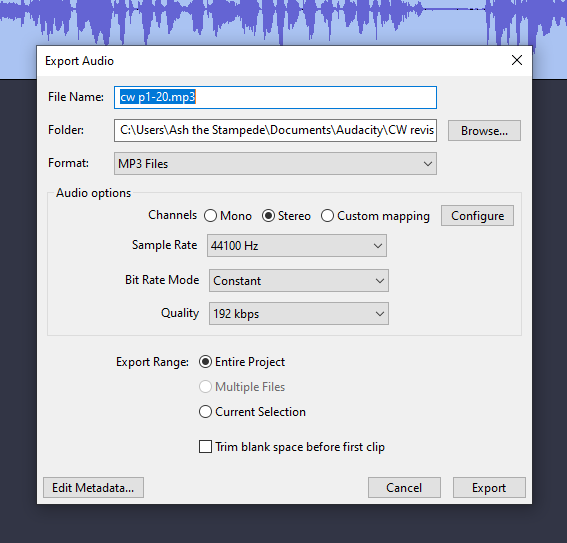
Task: Select Current Selection export range
Action: [252, 412]
